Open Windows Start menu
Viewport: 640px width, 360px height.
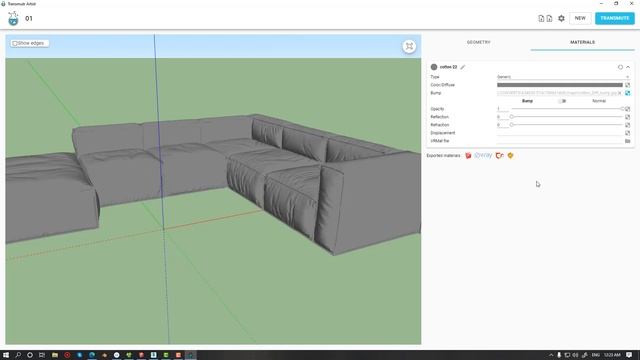pos(6,355)
